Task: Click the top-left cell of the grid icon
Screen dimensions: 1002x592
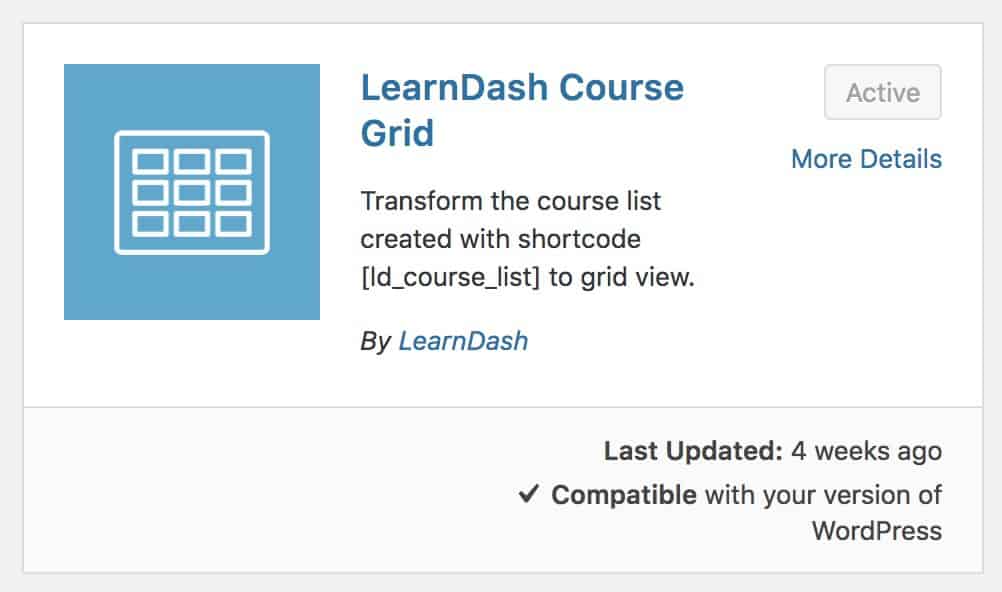Action: [x=150, y=162]
